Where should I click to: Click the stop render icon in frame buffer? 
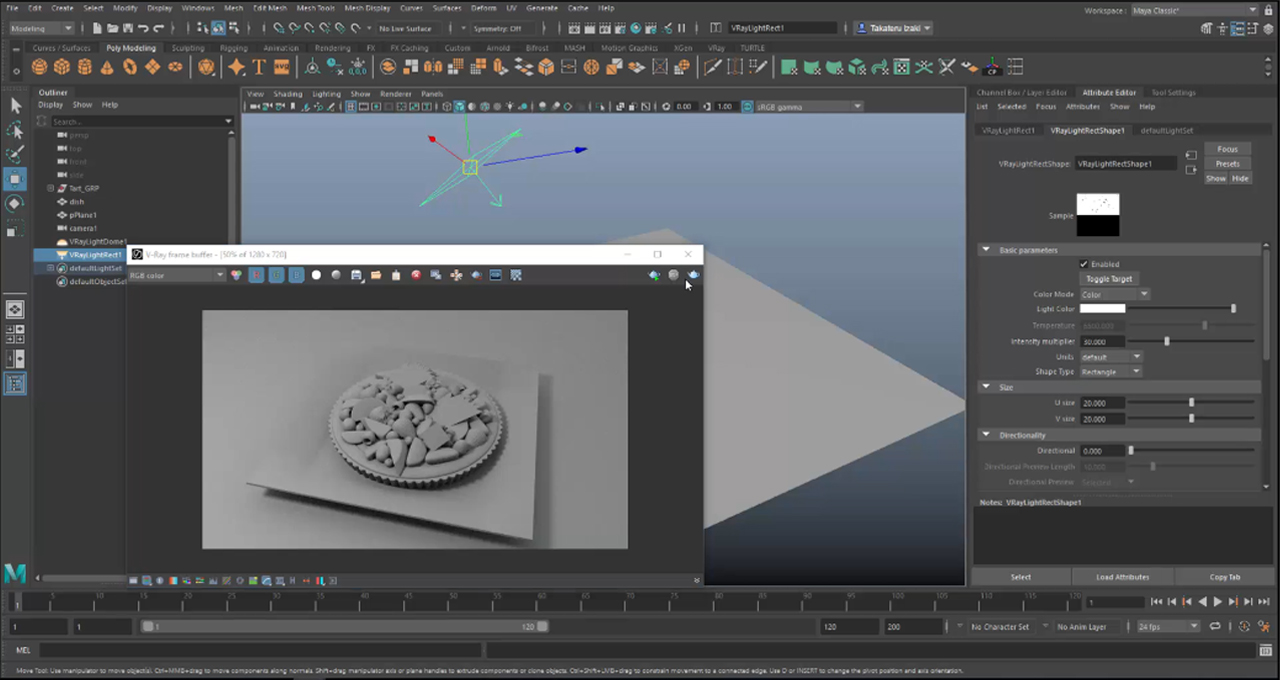click(x=416, y=275)
